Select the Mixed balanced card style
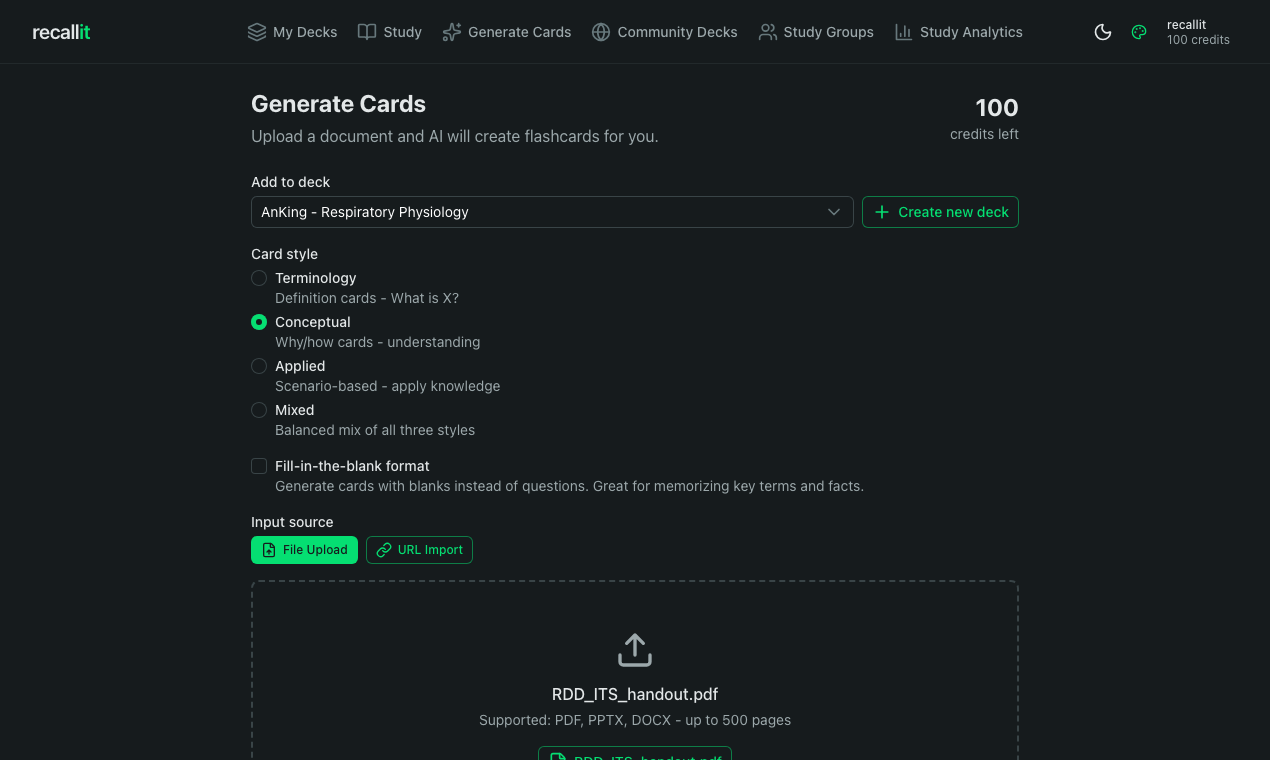The width and height of the screenshot is (1270, 760). 259,410
